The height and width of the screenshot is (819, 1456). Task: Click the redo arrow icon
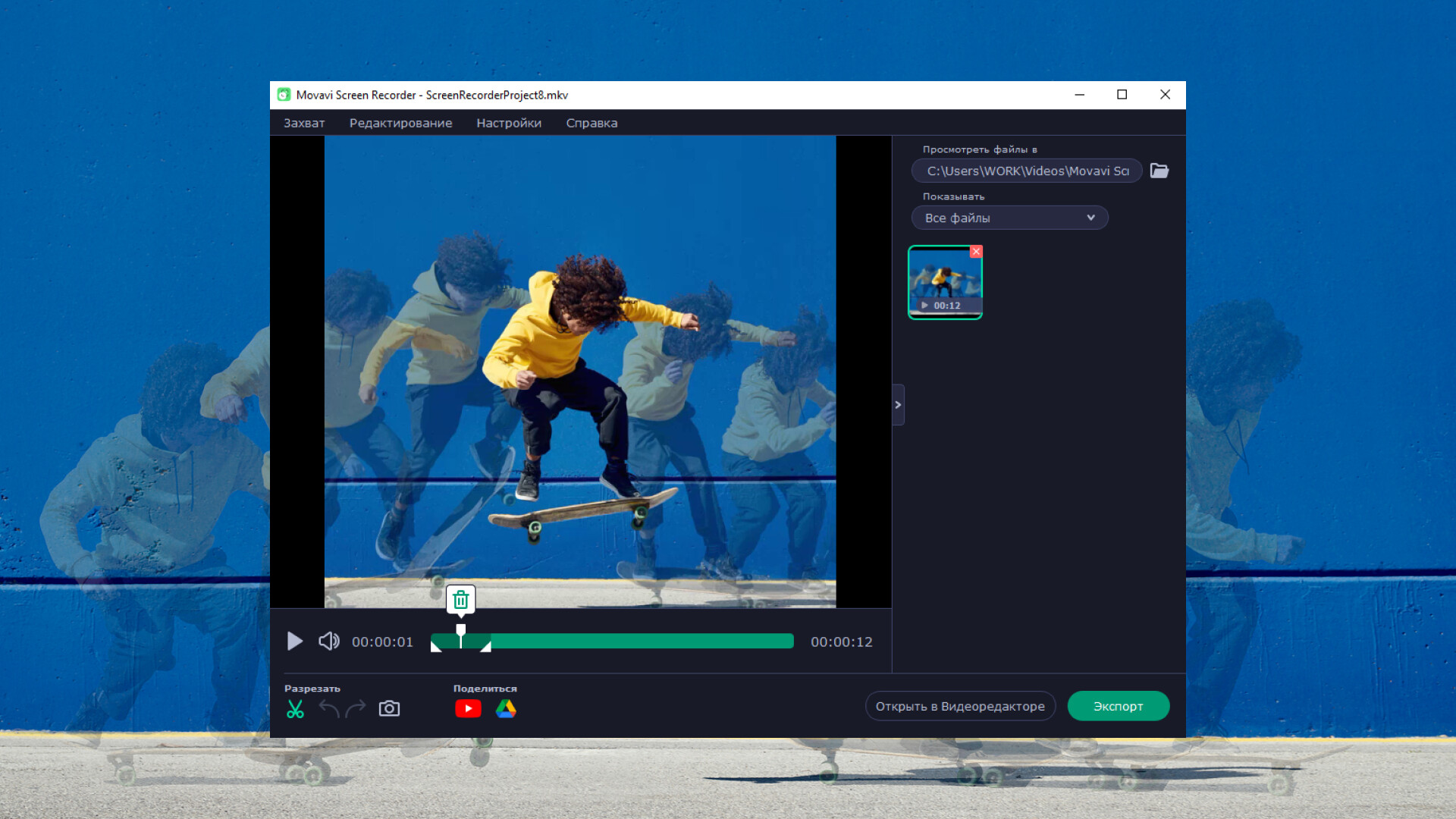coord(356,708)
